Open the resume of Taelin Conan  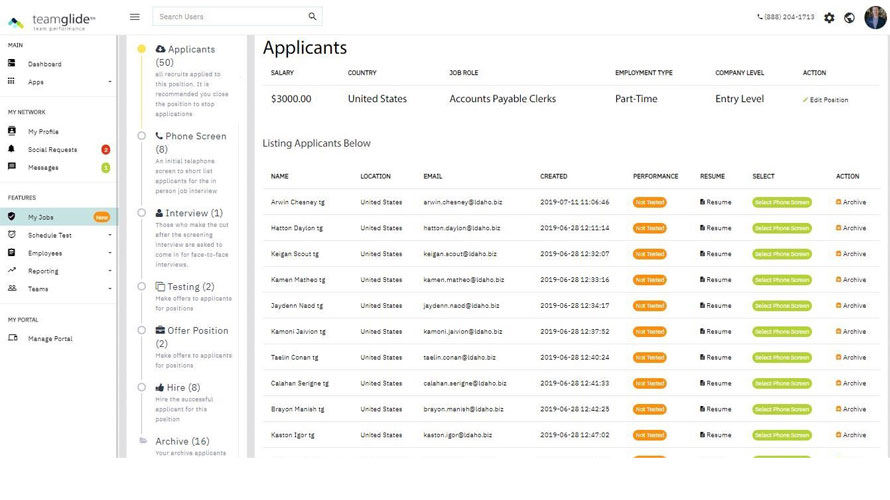click(715, 358)
